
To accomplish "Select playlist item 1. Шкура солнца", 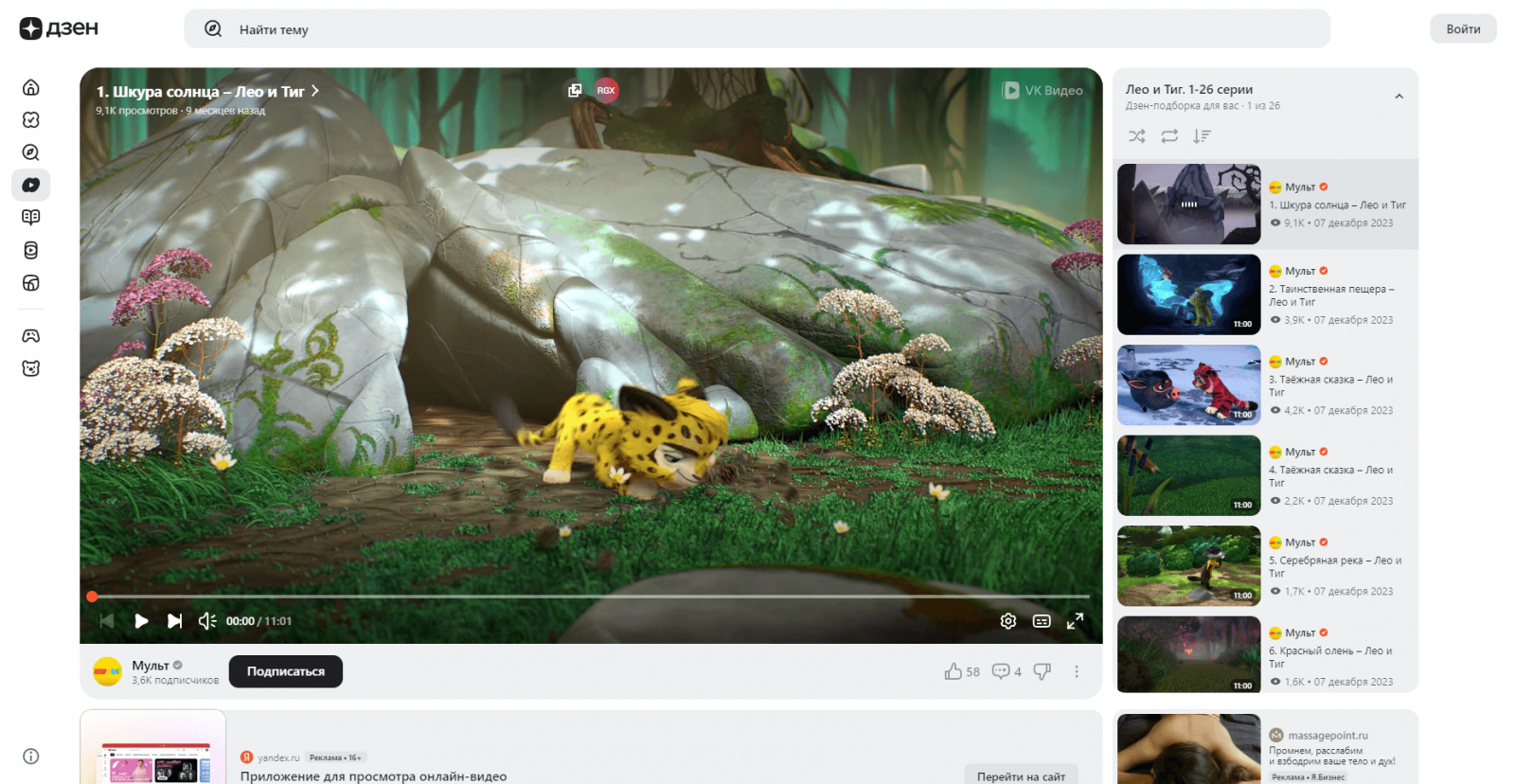I will point(1266,205).
